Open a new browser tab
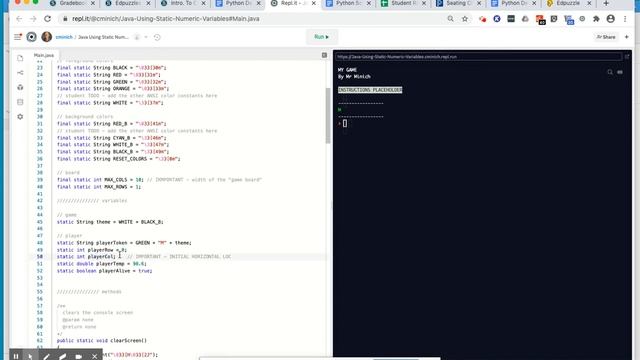Image resolution: width=640 pixels, height=360 pixels. pos(606,3)
